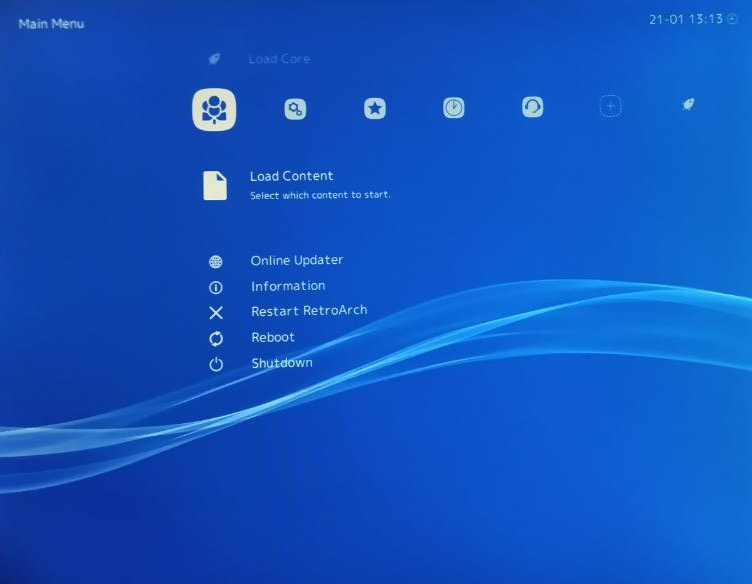752x584 pixels.
Task: Choose the Shutdown entry
Action: 282,363
